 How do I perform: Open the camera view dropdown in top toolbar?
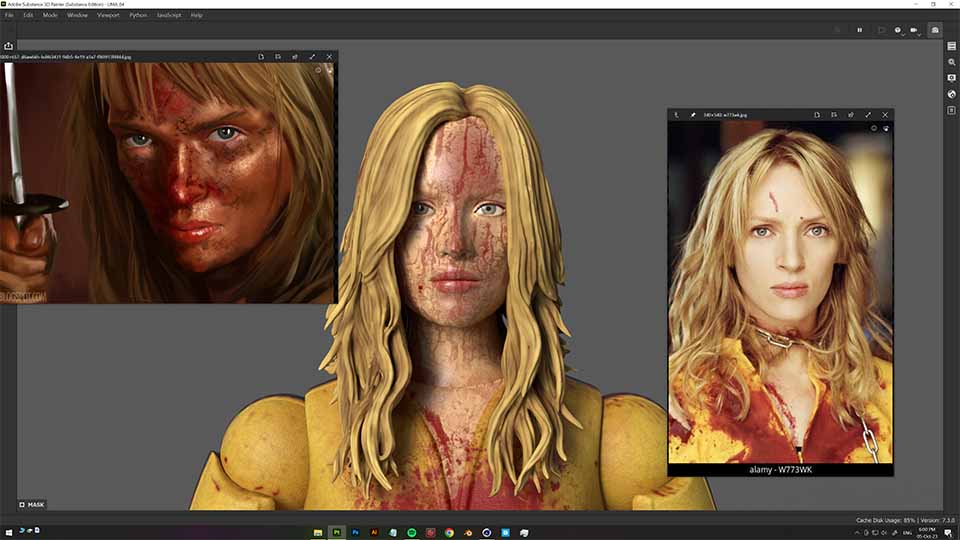(x=915, y=30)
